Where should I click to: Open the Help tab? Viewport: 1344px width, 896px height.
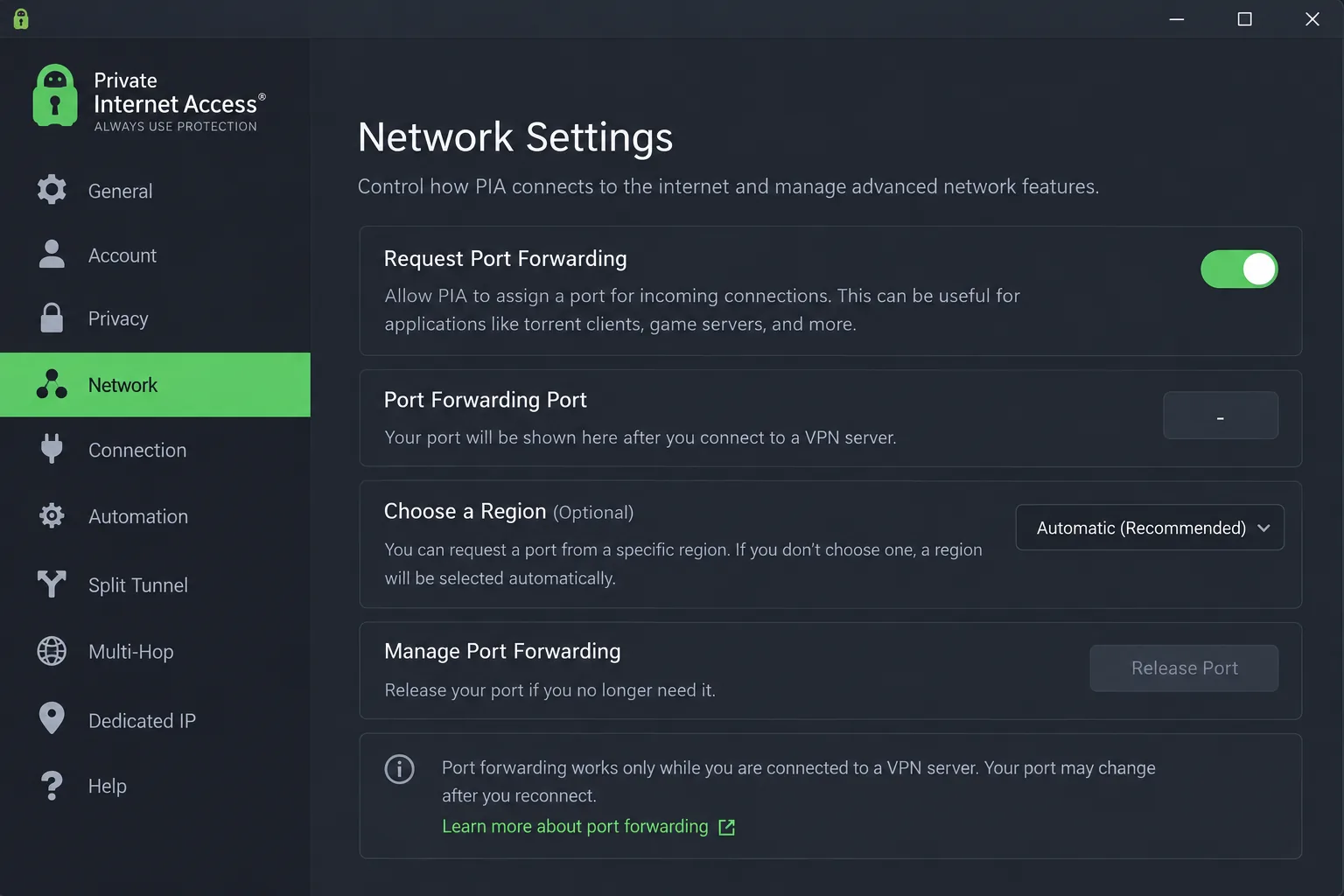pos(155,786)
